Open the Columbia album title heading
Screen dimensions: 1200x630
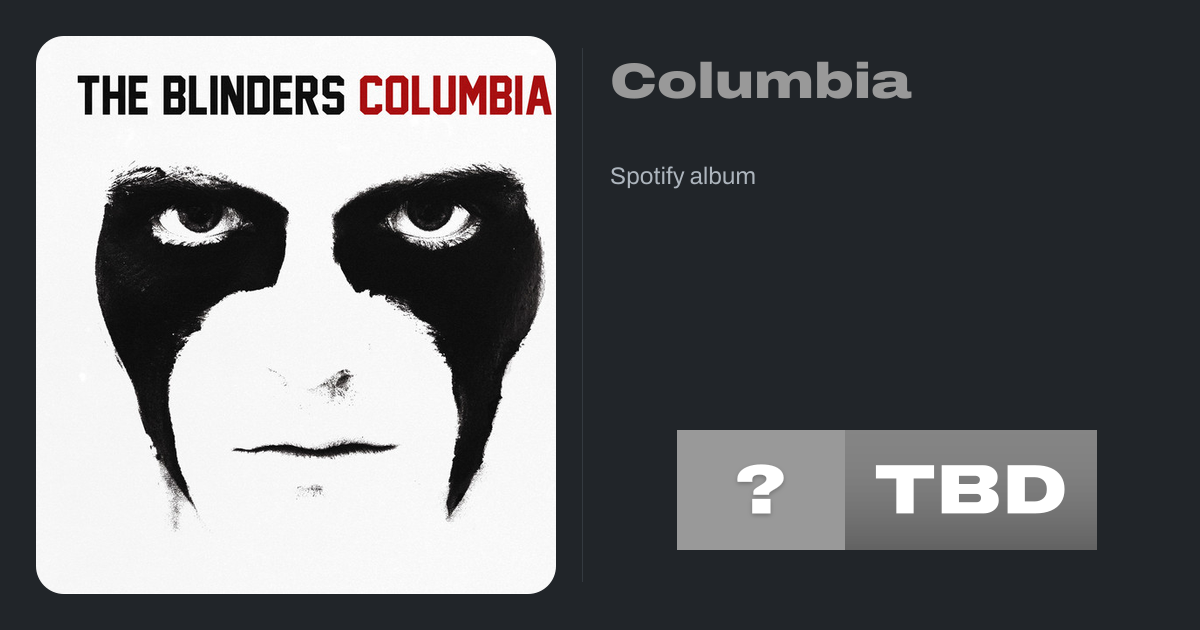(x=760, y=81)
